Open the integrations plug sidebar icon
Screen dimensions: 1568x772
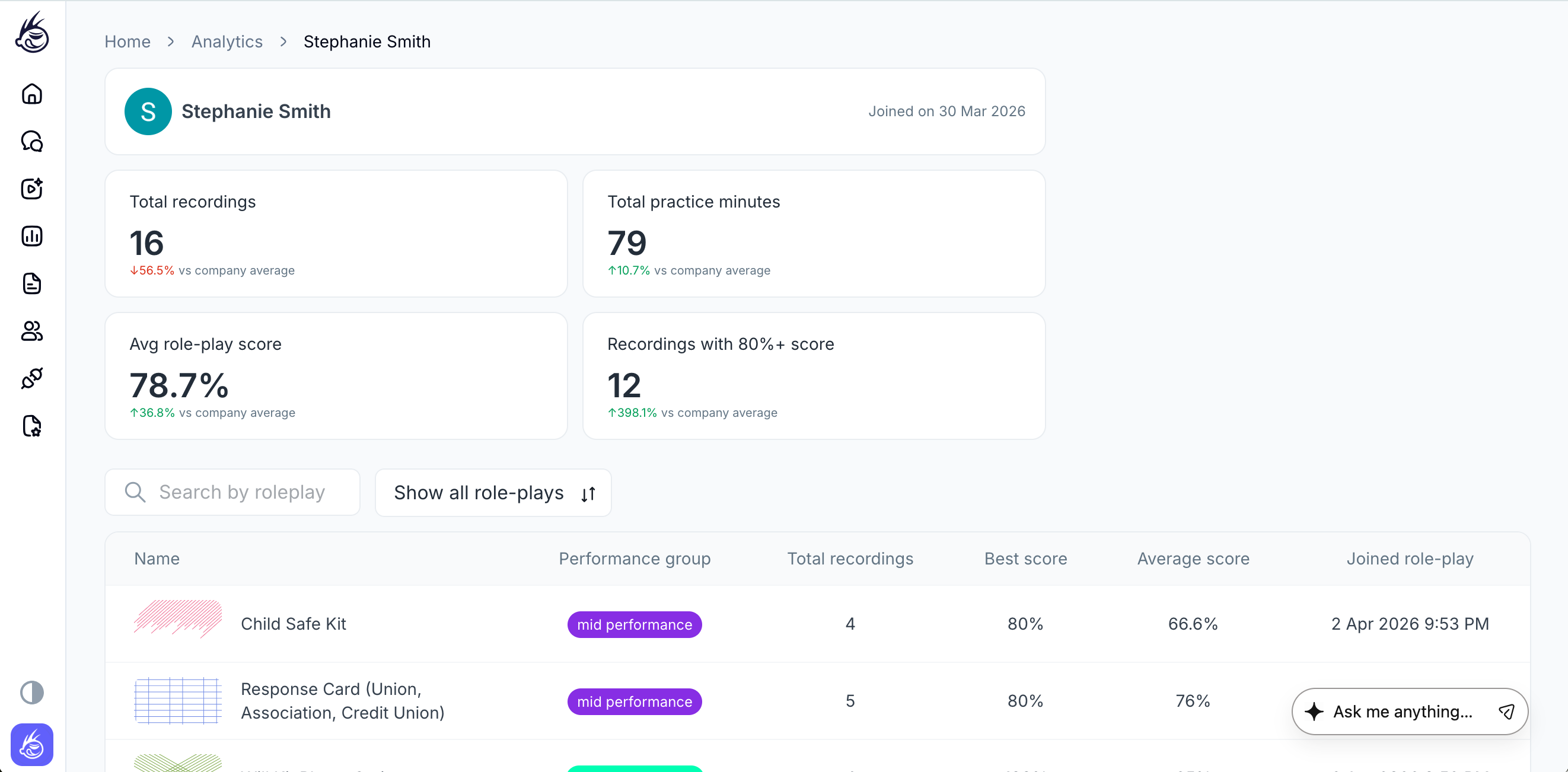[31, 378]
